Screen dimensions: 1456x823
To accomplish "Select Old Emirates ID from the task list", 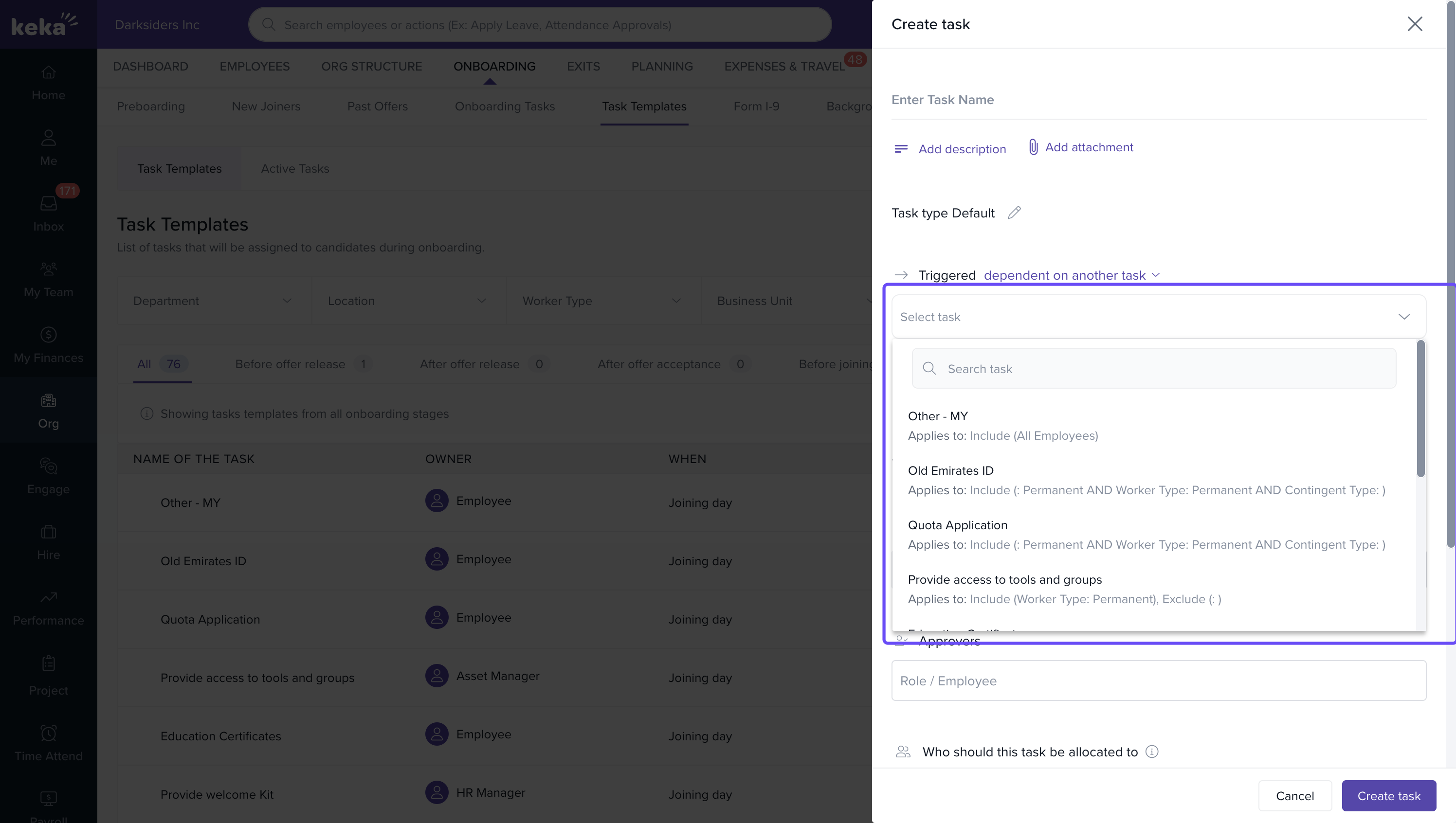I will point(950,470).
